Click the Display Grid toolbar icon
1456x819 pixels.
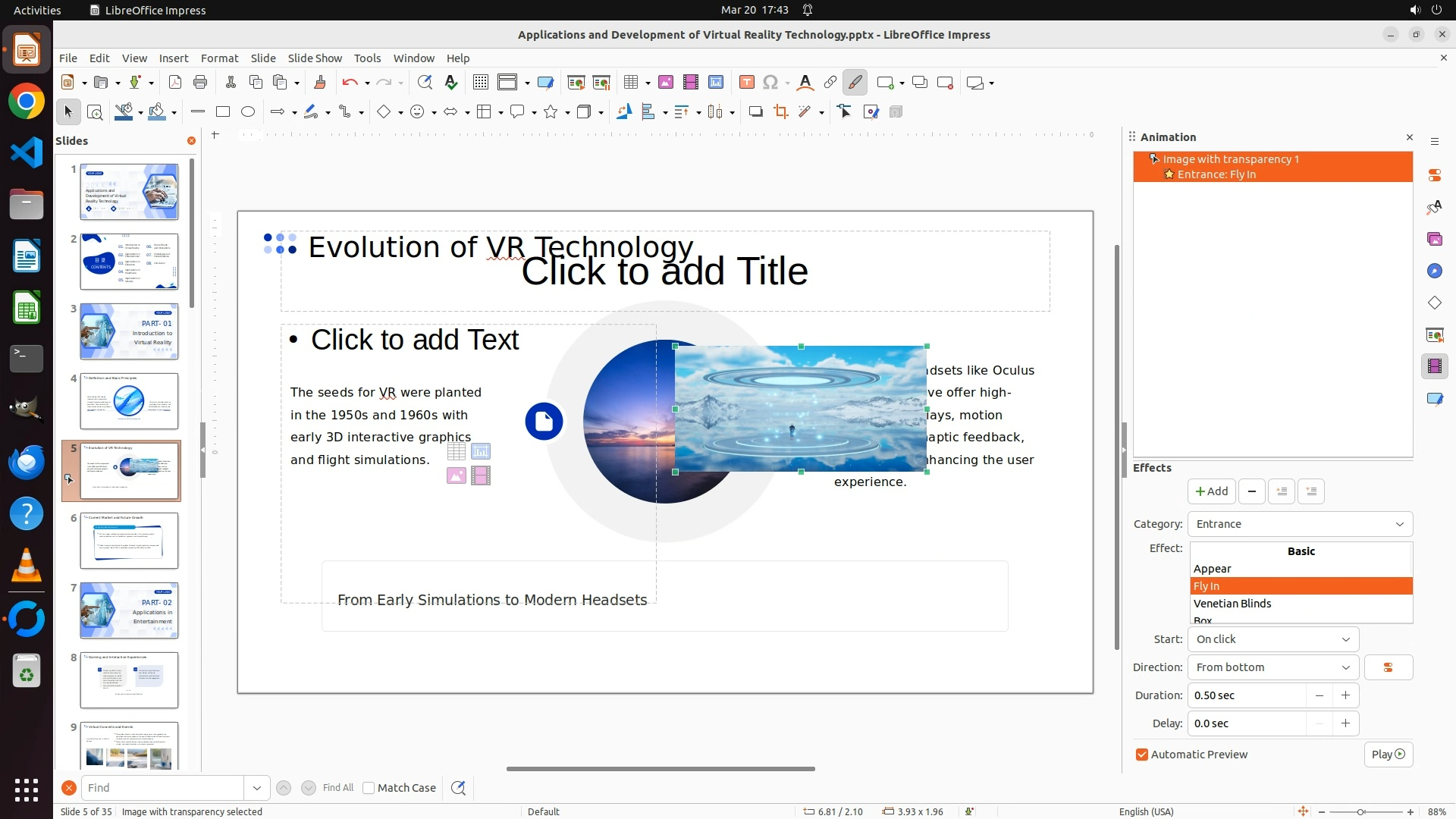click(481, 83)
